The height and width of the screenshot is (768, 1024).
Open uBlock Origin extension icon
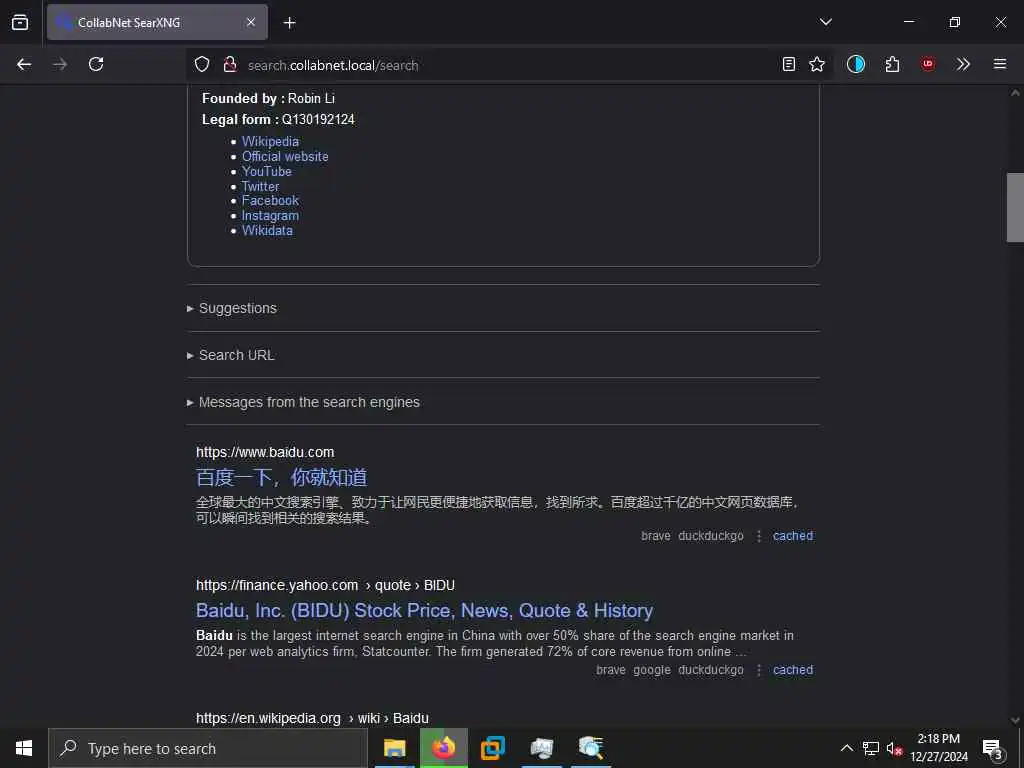(x=927, y=64)
